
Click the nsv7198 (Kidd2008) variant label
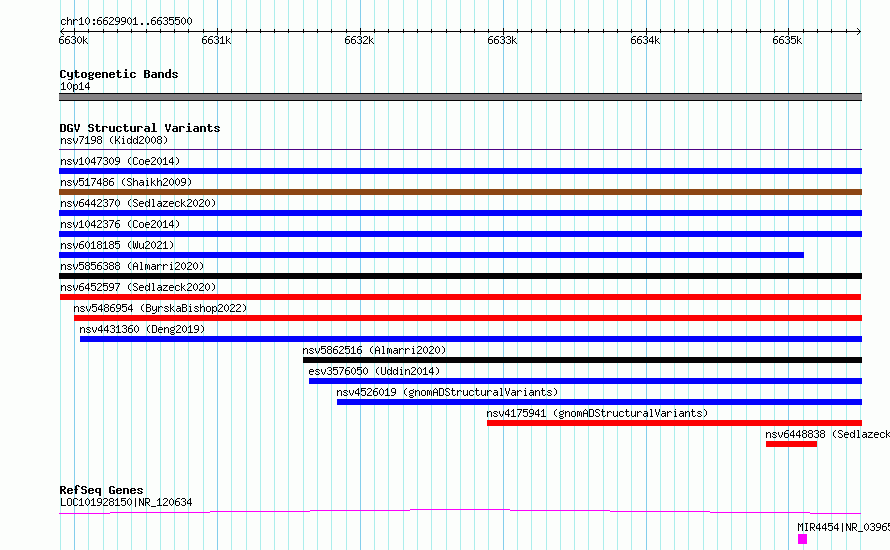tap(114, 140)
